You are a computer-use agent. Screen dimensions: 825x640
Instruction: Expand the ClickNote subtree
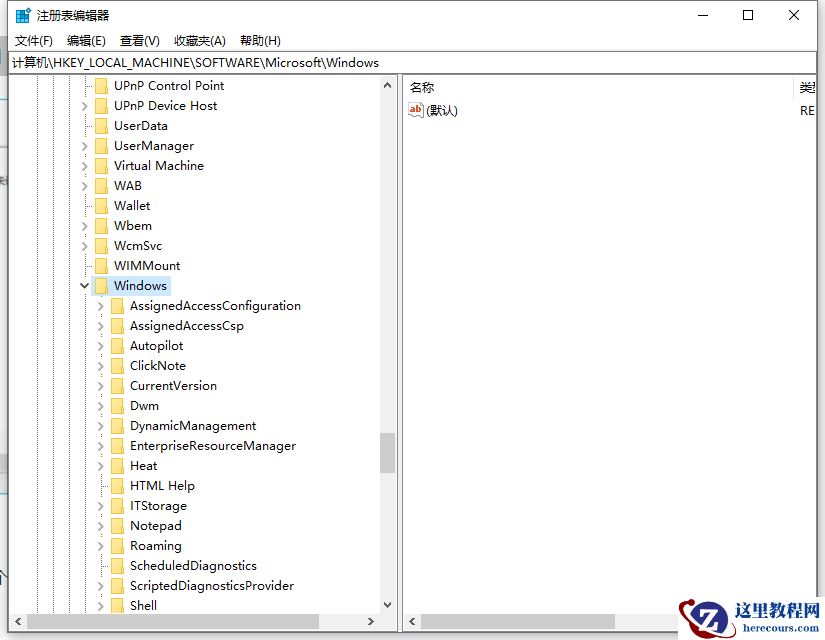100,365
